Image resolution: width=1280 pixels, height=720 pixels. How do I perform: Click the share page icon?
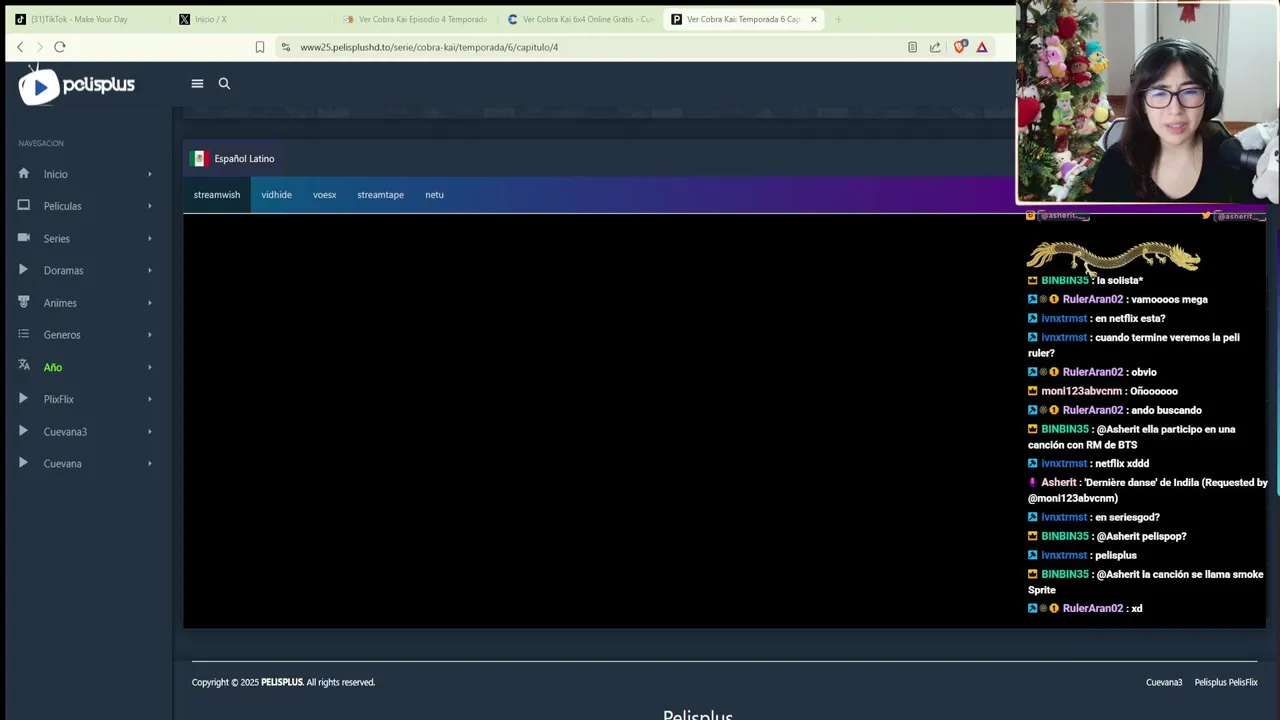pos(935,47)
